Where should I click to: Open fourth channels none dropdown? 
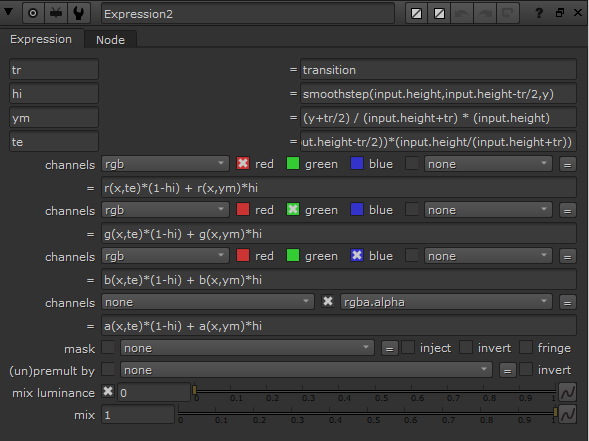tap(208, 302)
